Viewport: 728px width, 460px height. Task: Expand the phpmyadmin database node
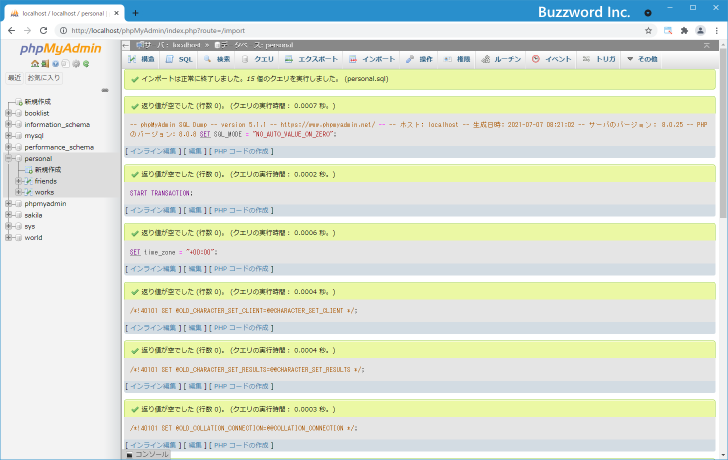(x=8, y=203)
